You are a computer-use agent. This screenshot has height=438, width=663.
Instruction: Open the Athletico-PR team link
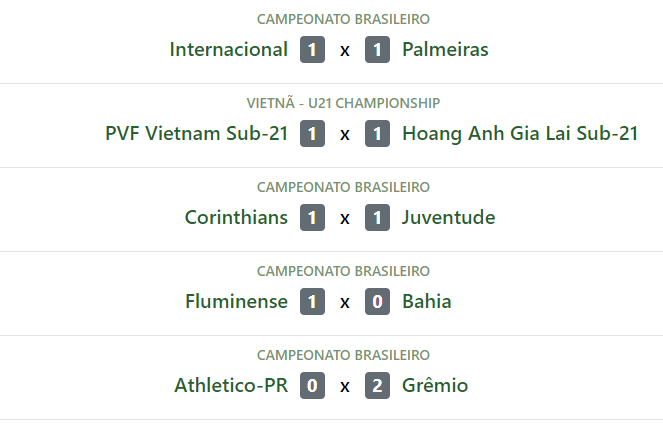click(231, 385)
